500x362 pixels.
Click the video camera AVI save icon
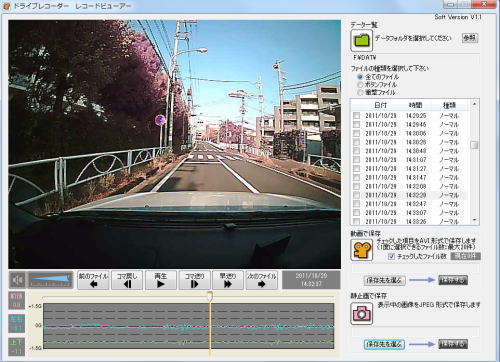point(362,250)
